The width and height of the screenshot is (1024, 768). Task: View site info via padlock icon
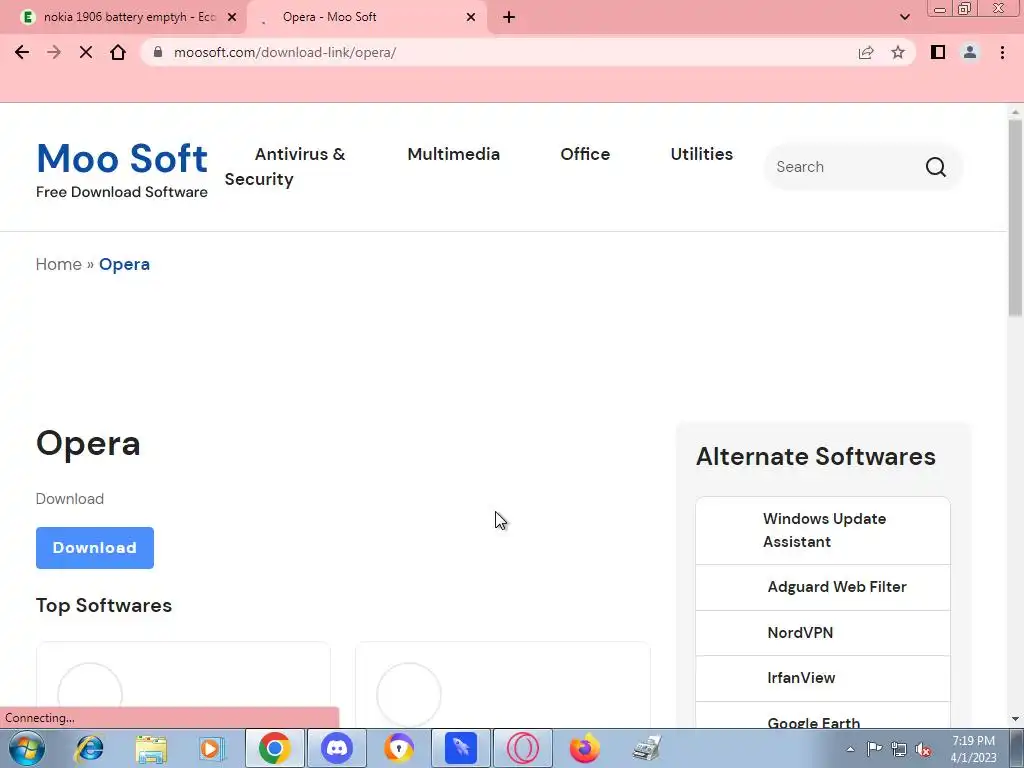tap(157, 52)
